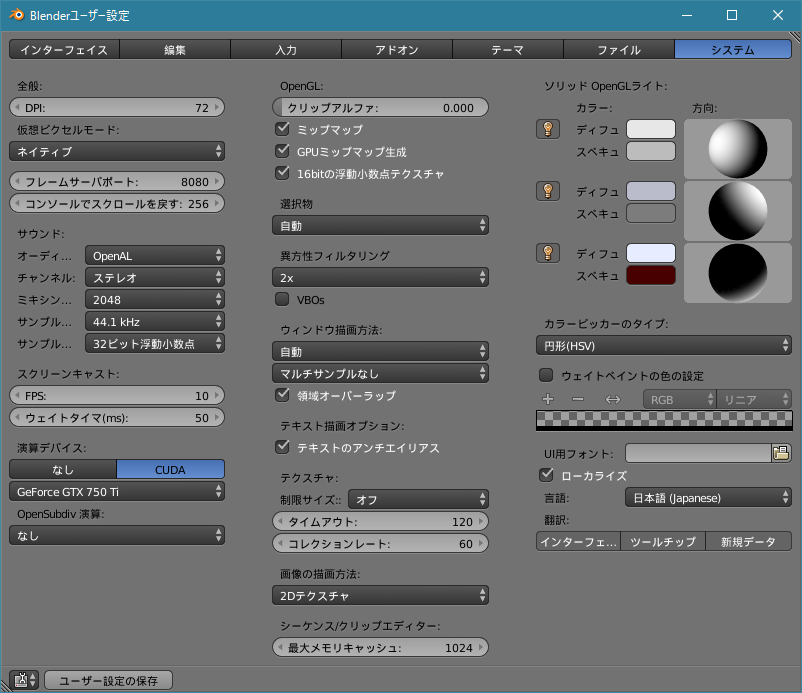
Task: Toggle the second solid OpenGL light bulb
Action: 547,191
